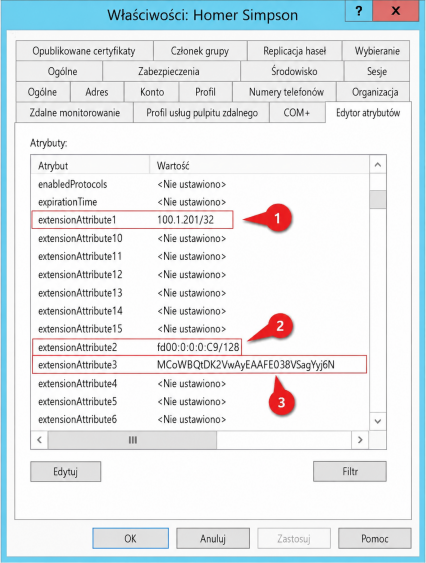The height and width of the screenshot is (563, 426).
Task: Open the Opublikowane certyfikaty tab
Action: click(84, 51)
